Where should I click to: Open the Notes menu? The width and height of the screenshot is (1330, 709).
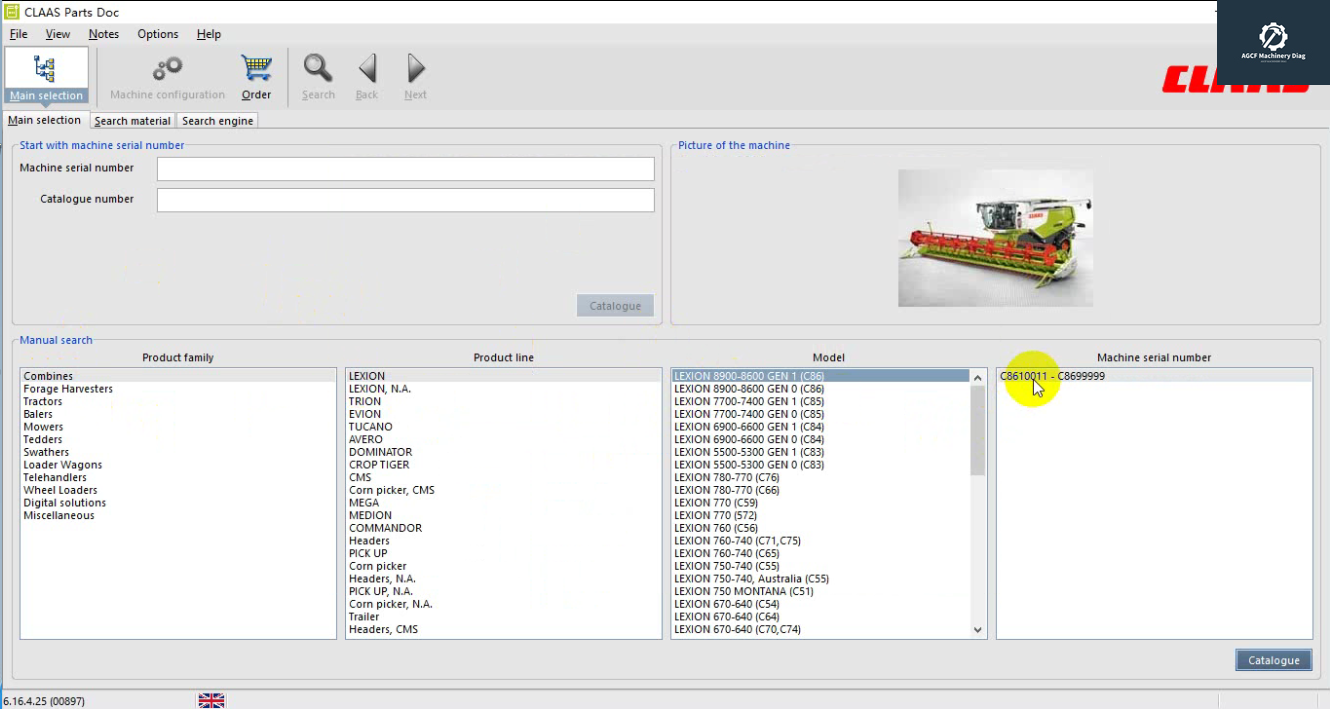tap(103, 33)
